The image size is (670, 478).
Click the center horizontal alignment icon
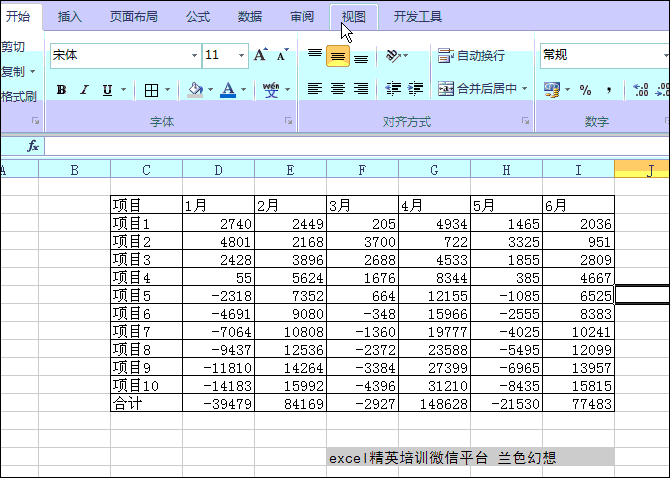338,89
